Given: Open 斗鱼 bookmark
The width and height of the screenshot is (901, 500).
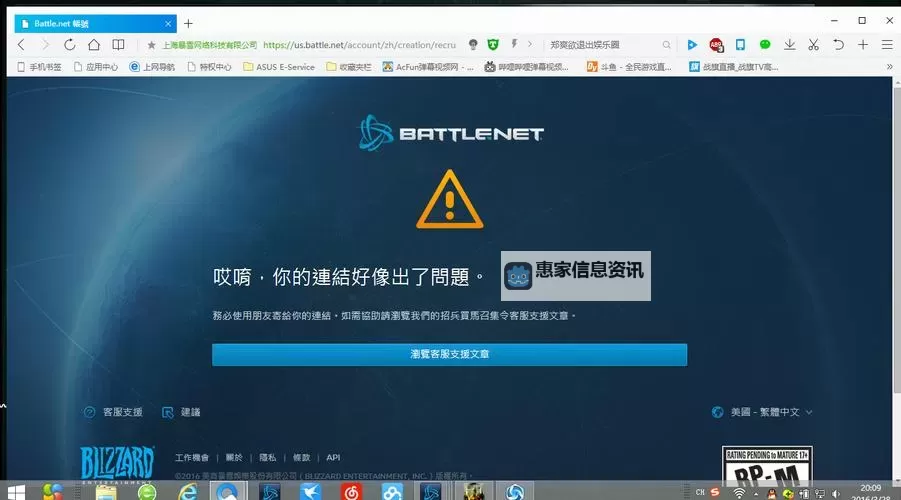Looking at the screenshot, I should [x=629, y=67].
